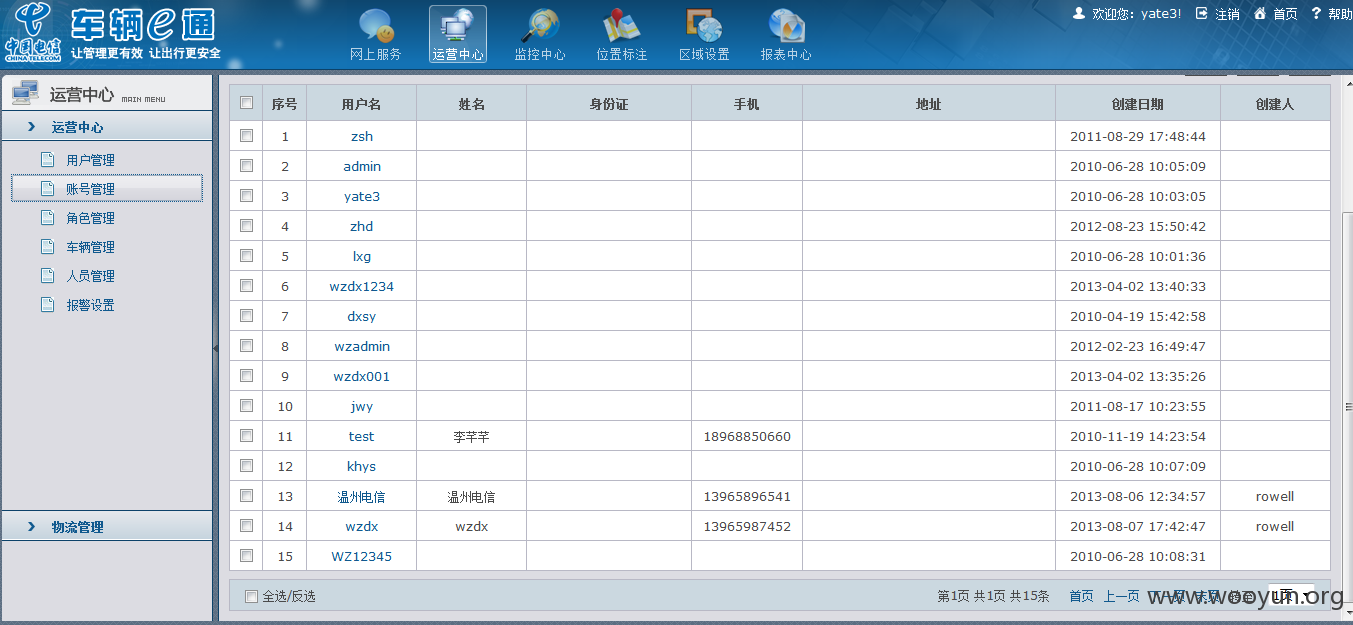Collapse the 运营中心 sidebar section
Image resolution: width=1353 pixels, height=625 pixels.
point(106,127)
